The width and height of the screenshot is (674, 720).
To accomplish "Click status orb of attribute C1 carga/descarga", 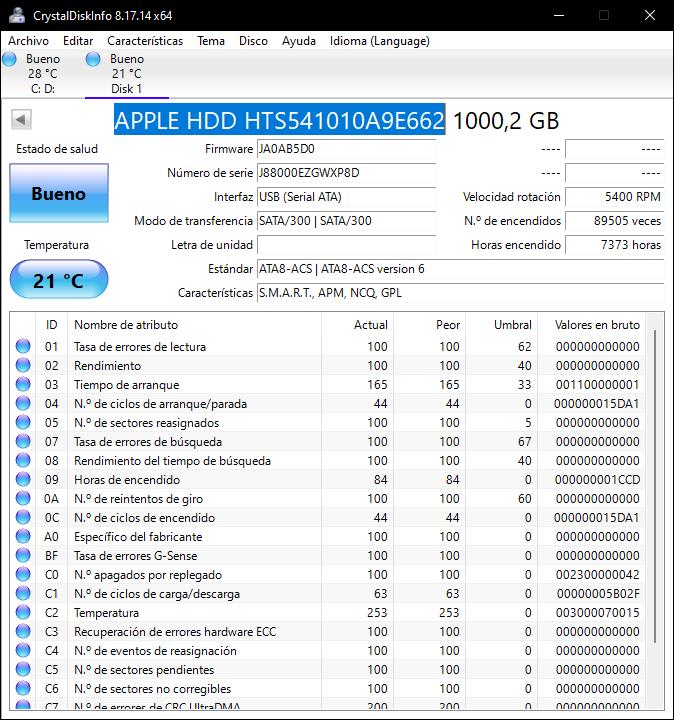I will point(23,593).
